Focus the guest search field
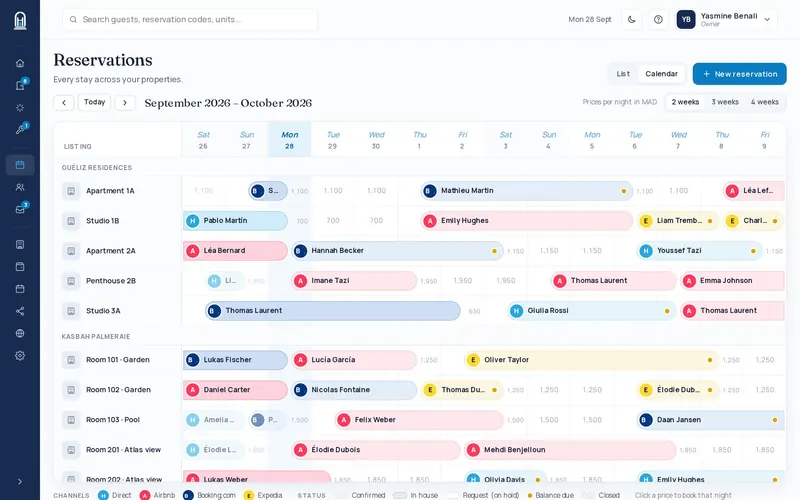The image size is (800, 500). [190, 19]
